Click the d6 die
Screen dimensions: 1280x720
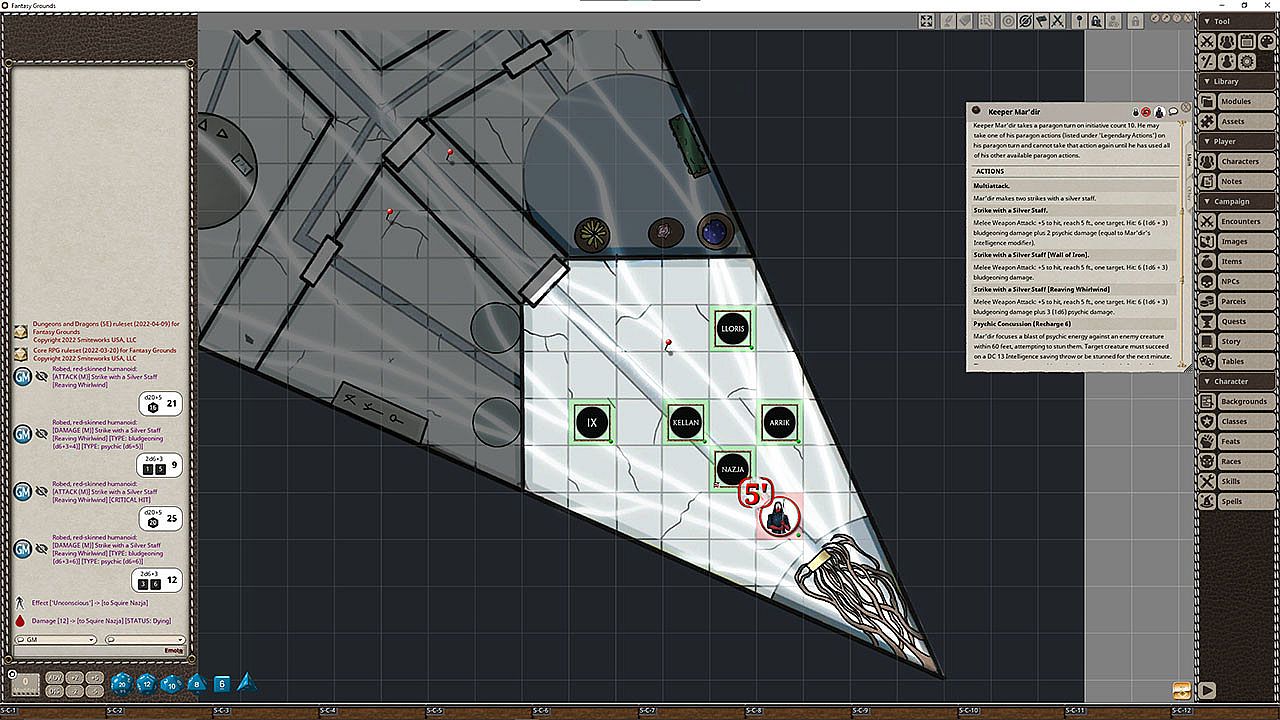tap(222, 684)
